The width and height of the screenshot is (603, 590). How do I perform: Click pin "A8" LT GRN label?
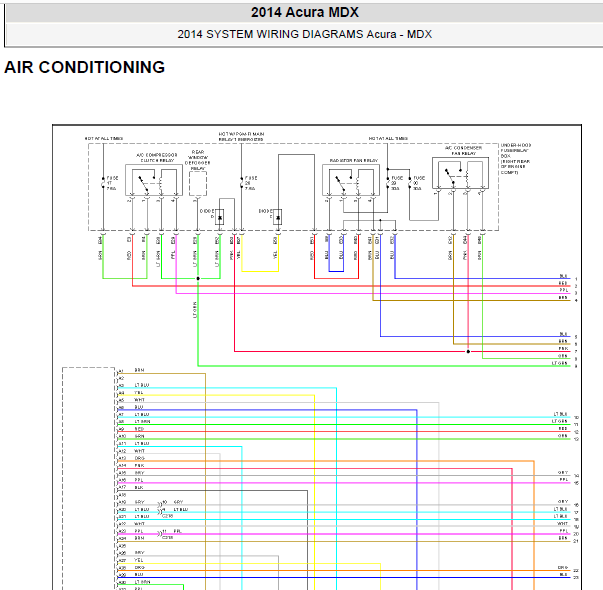[x=134, y=422]
